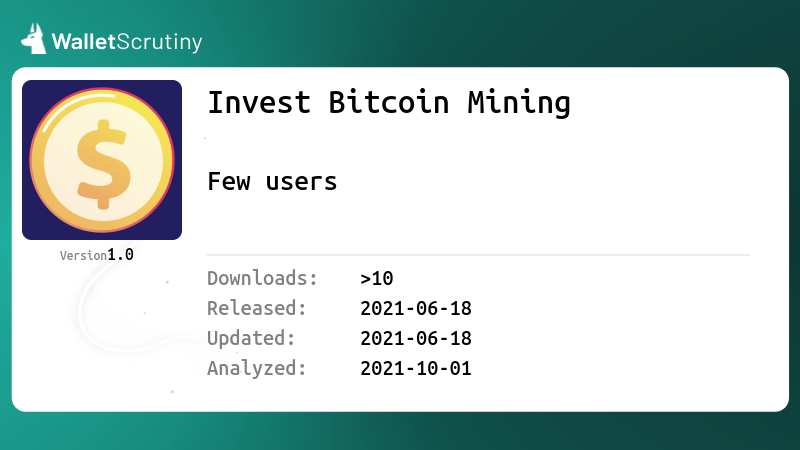Image resolution: width=800 pixels, height=450 pixels.
Task: Click the Updated label
Action: 251,338
